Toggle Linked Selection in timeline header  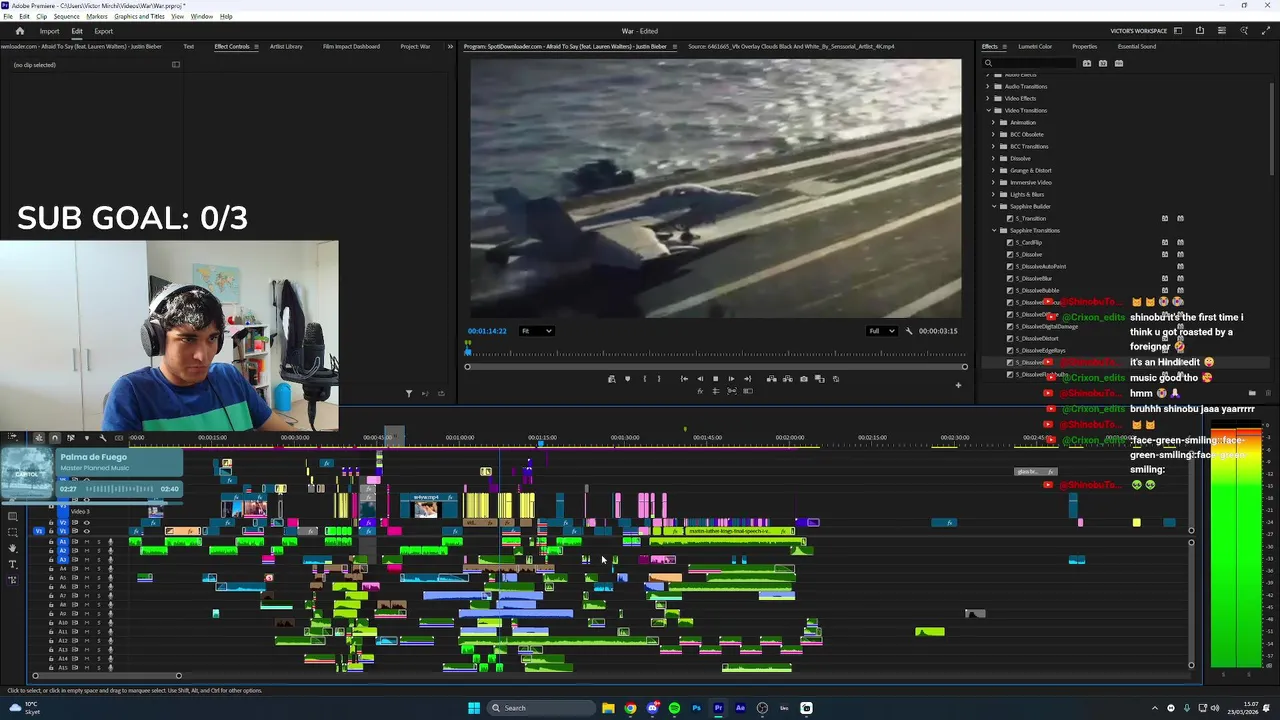[71, 437]
